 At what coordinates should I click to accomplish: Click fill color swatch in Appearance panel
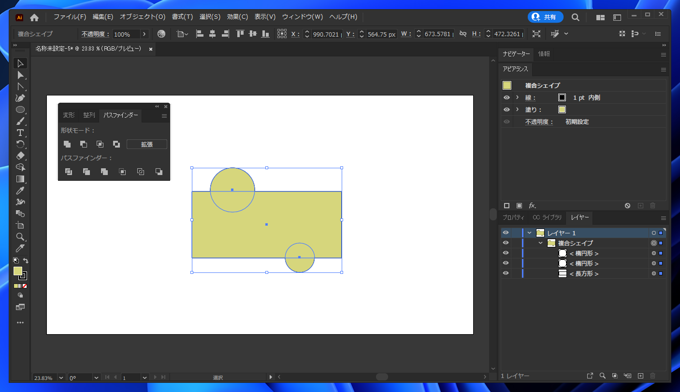point(562,110)
